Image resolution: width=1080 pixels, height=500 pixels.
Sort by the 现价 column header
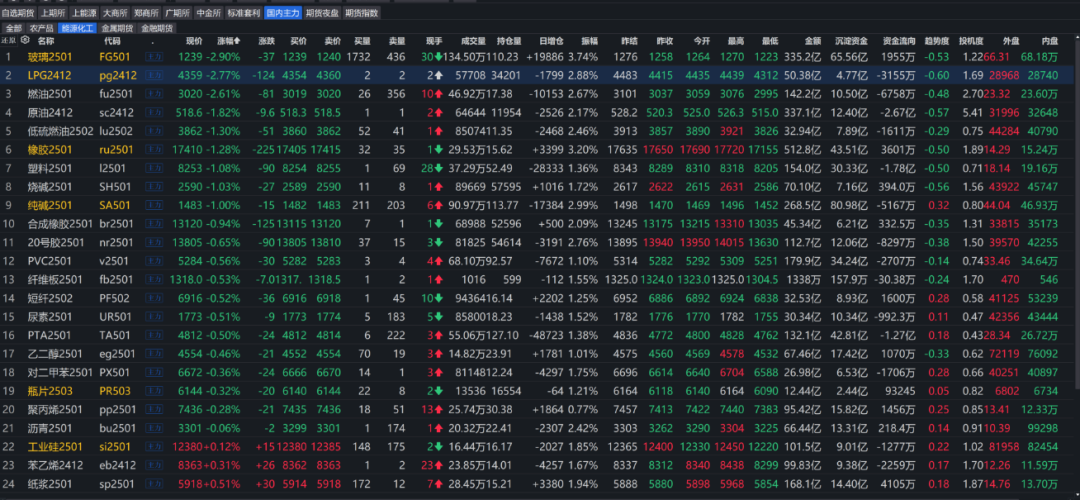[x=194, y=41]
